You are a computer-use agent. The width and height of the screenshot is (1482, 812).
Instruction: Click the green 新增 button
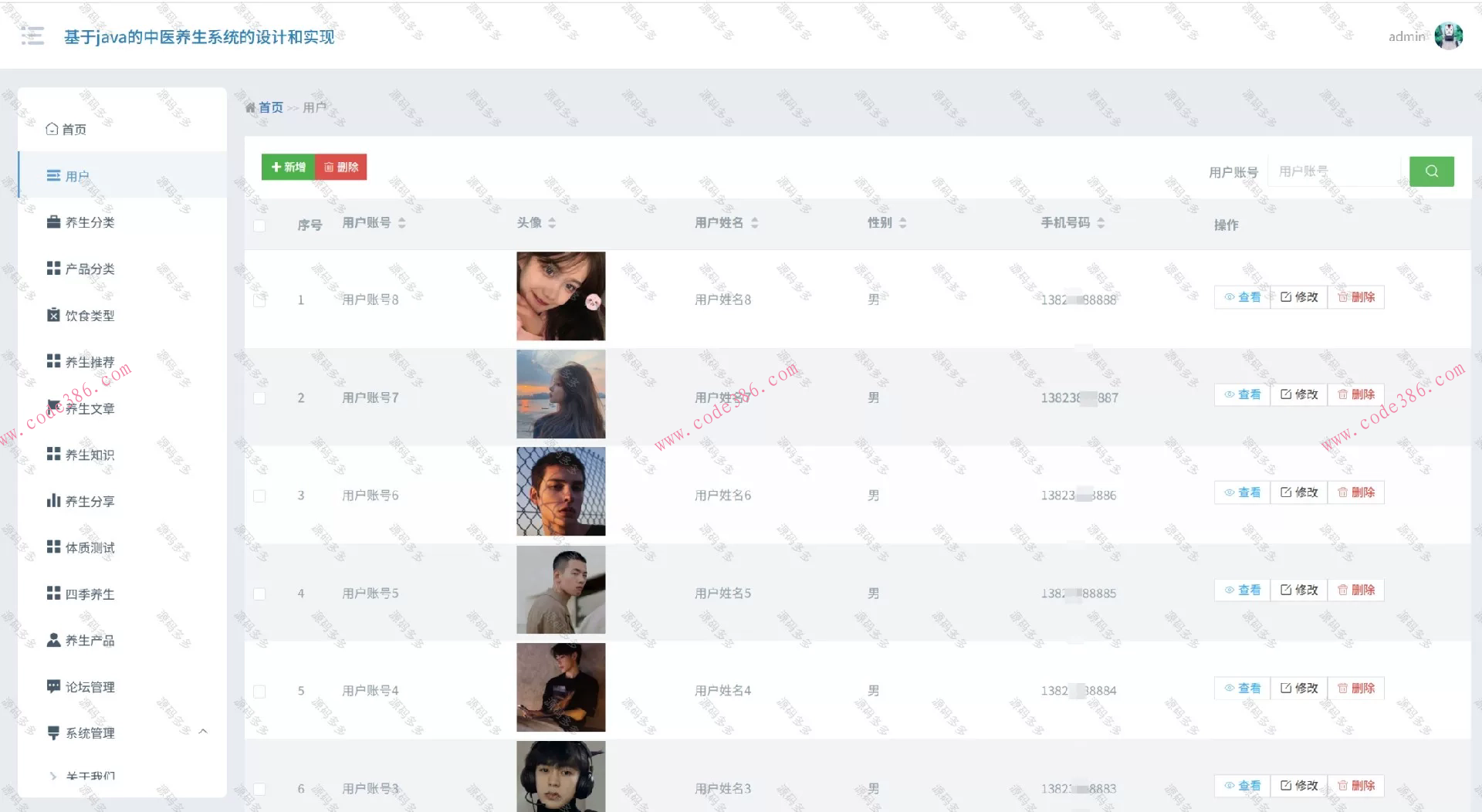(288, 167)
